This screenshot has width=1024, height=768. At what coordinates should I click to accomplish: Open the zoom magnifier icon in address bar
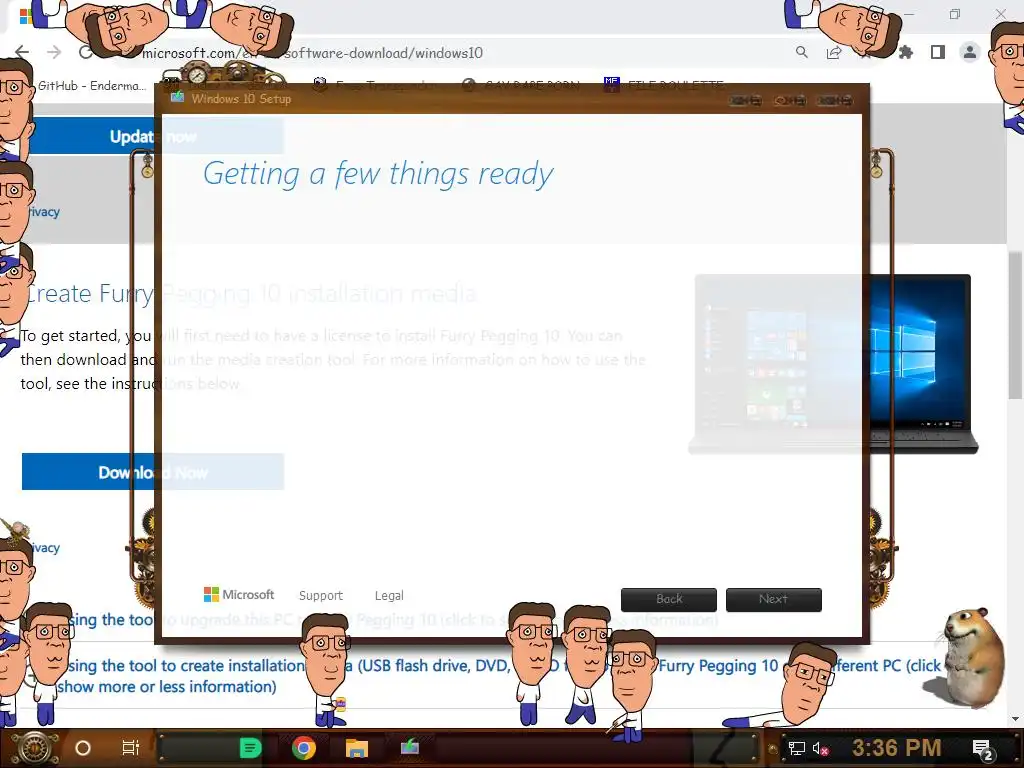tap(802, 52)
